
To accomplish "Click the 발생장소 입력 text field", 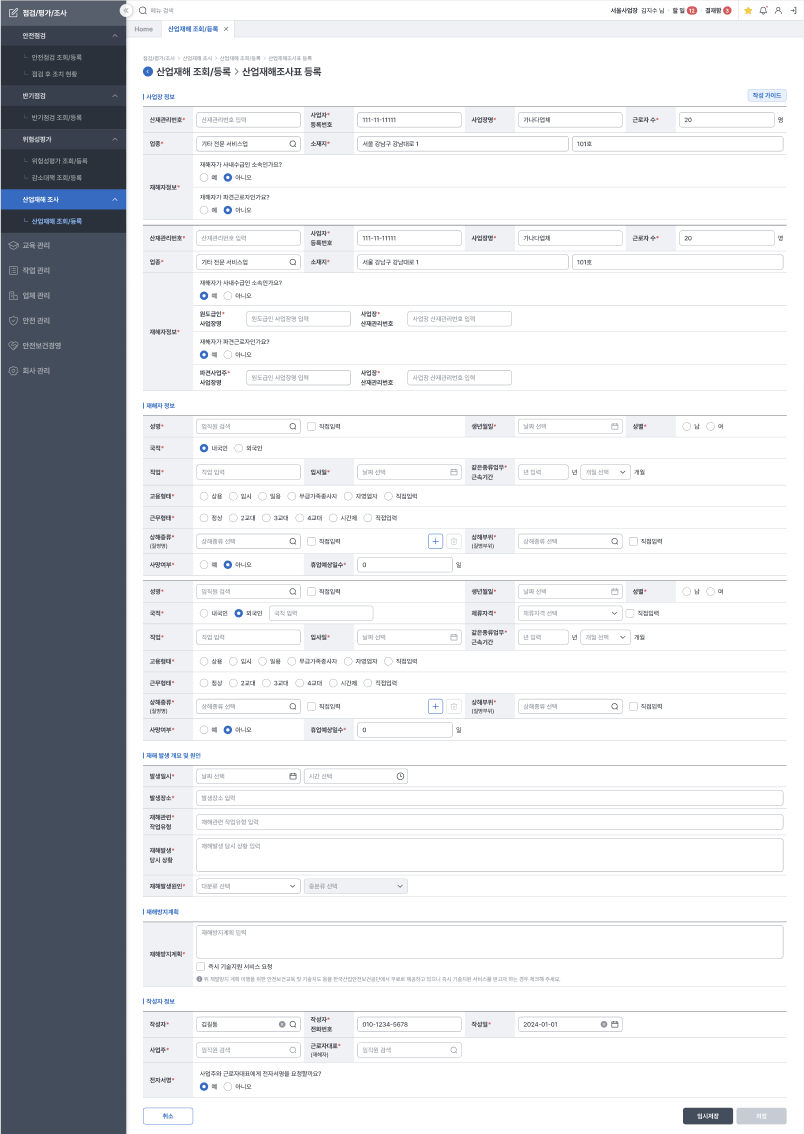I will tap(489, 798).
